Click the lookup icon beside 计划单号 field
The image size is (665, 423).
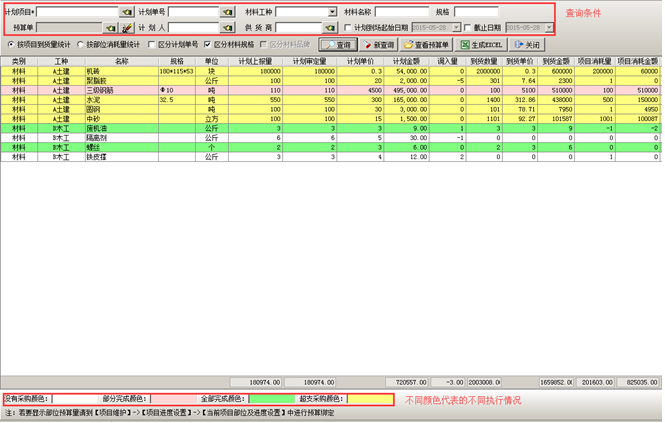tap(228, 12)
